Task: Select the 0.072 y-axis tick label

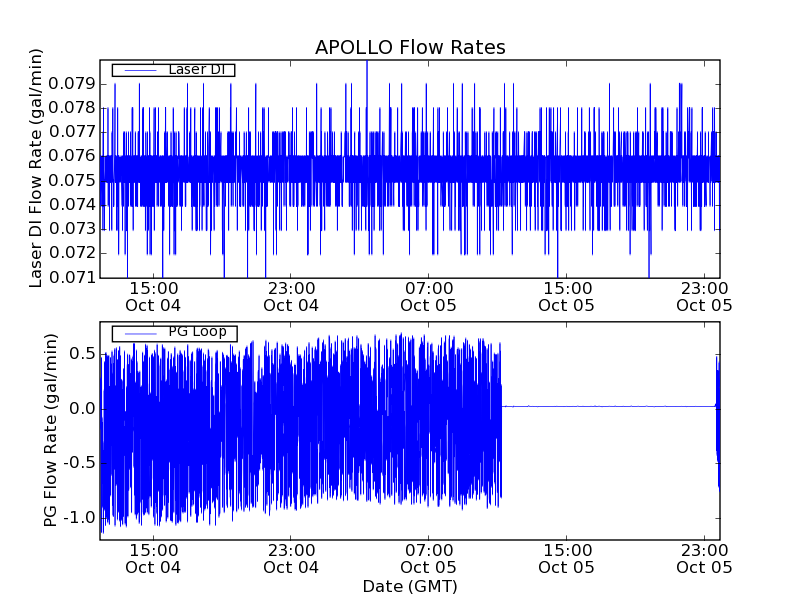Action: (x=72, y=253)
